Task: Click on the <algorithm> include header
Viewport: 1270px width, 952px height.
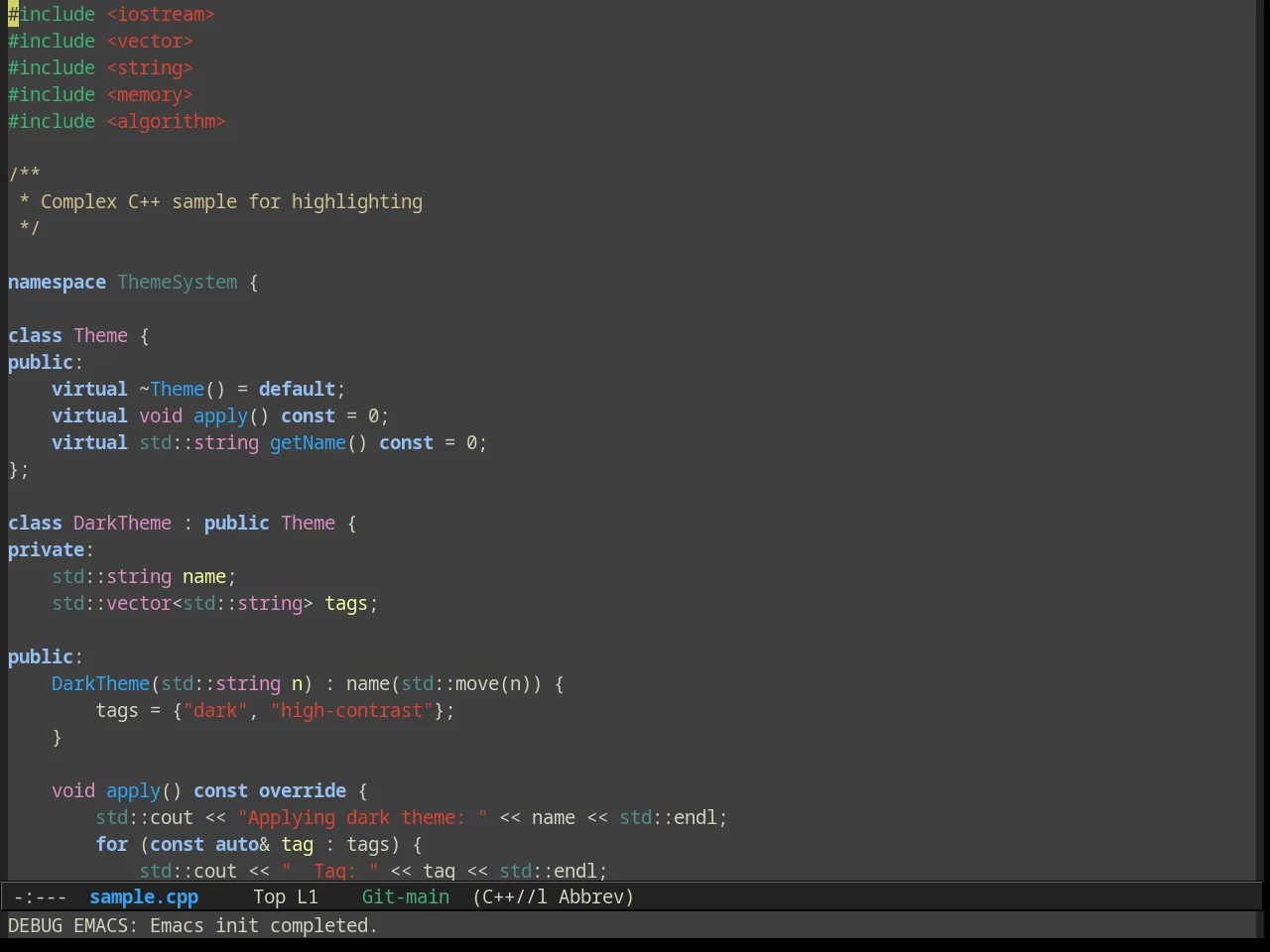Action: [x=166, y=122]
